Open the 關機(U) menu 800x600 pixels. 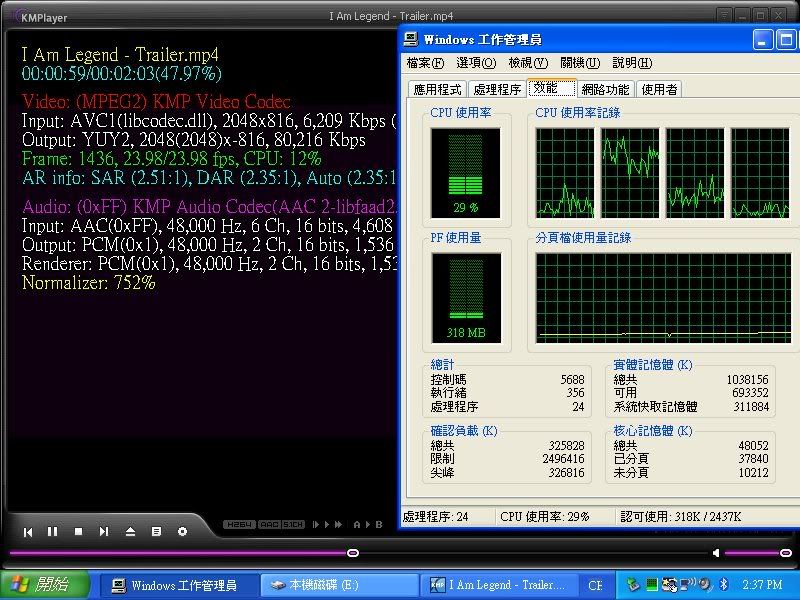point(580,63)
